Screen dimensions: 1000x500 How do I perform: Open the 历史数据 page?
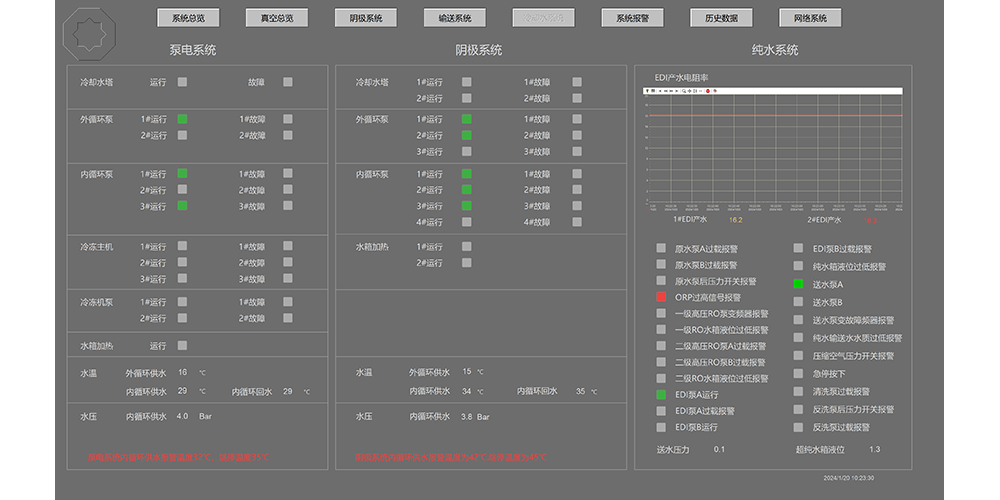[x=721, y=18]
